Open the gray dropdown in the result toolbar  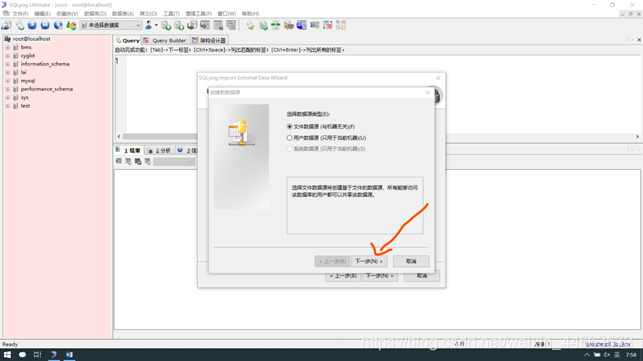(174, 162)
